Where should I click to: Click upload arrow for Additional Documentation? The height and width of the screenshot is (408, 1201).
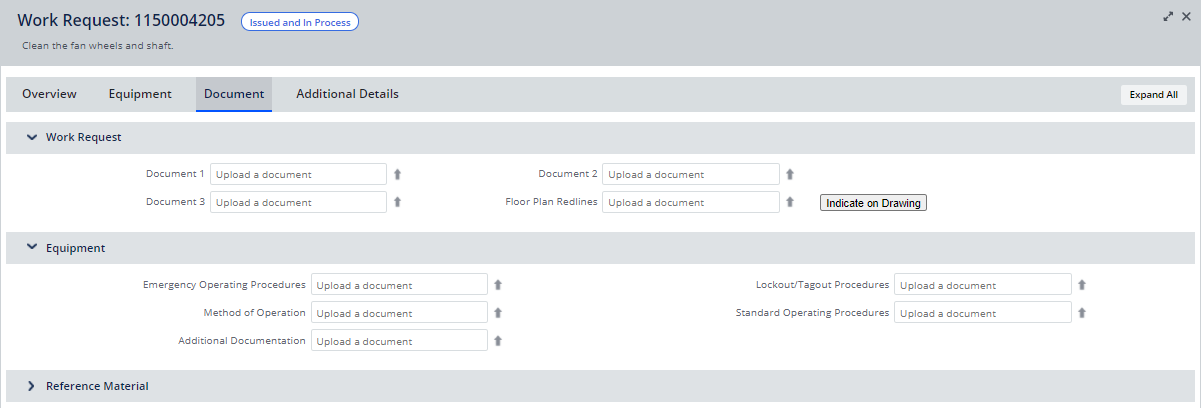[x=498, y=341]
